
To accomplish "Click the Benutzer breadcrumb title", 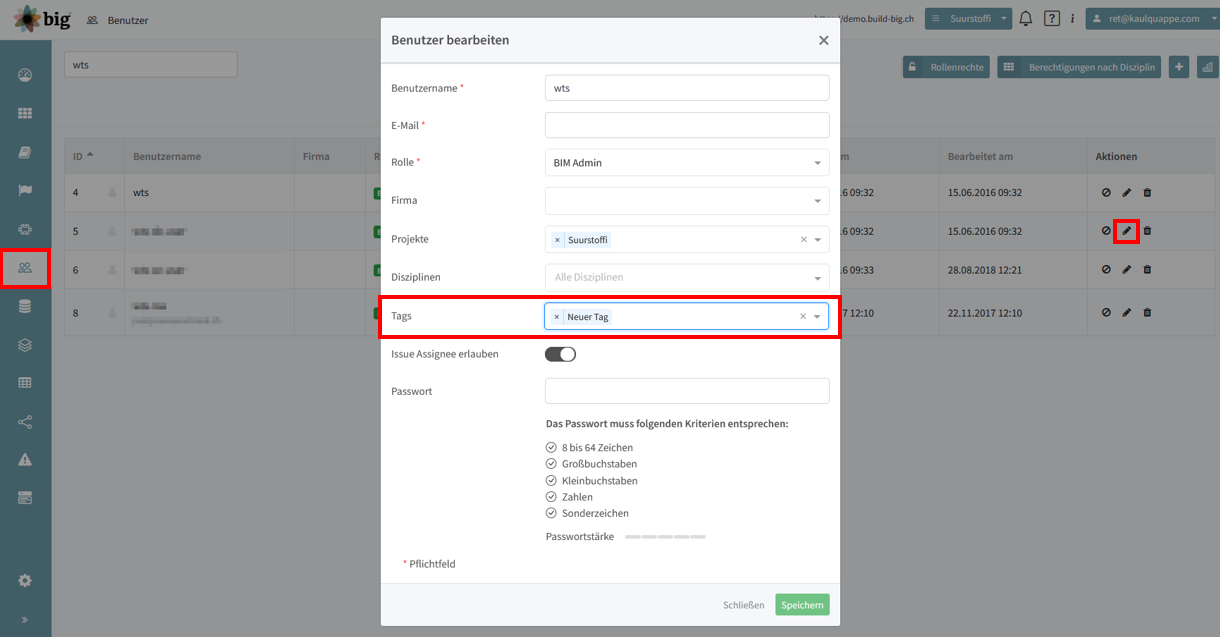I will pyautogui.click(x=128, y=20).
